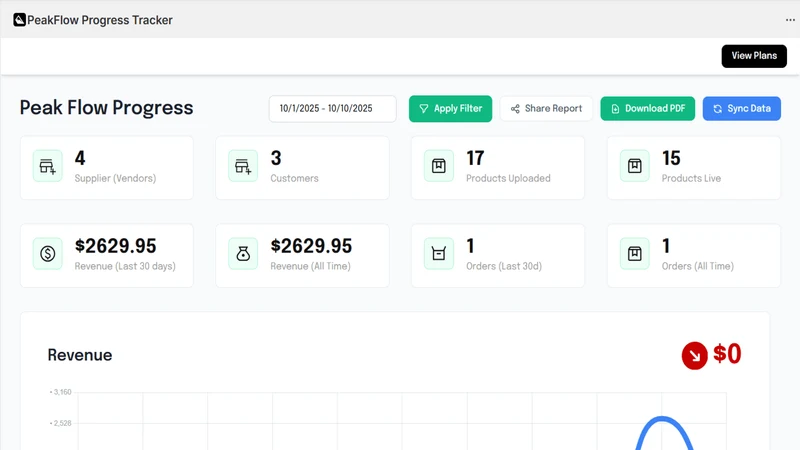Viewport: 800px width, 450px height.
Task: Click the refresh arrows icon on Sync Data
Action: tap(717, 109)
